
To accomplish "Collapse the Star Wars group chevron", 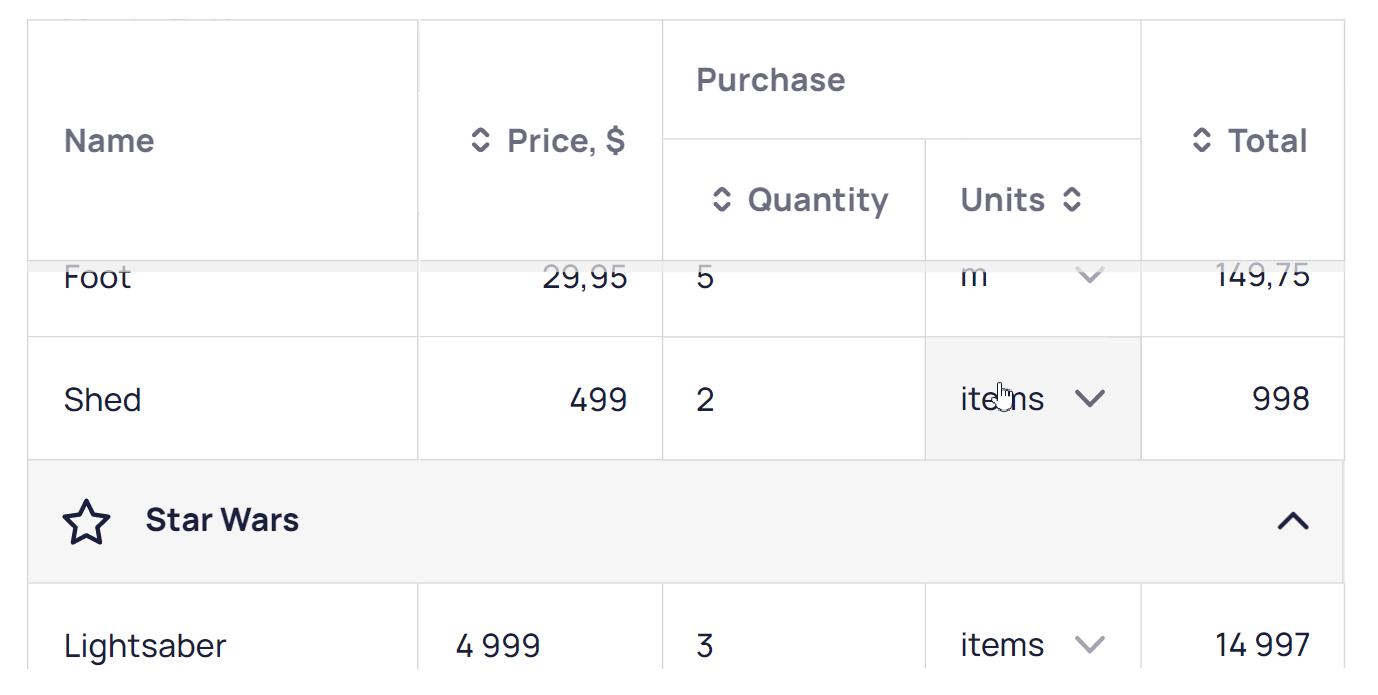I will coord(1293,521).
